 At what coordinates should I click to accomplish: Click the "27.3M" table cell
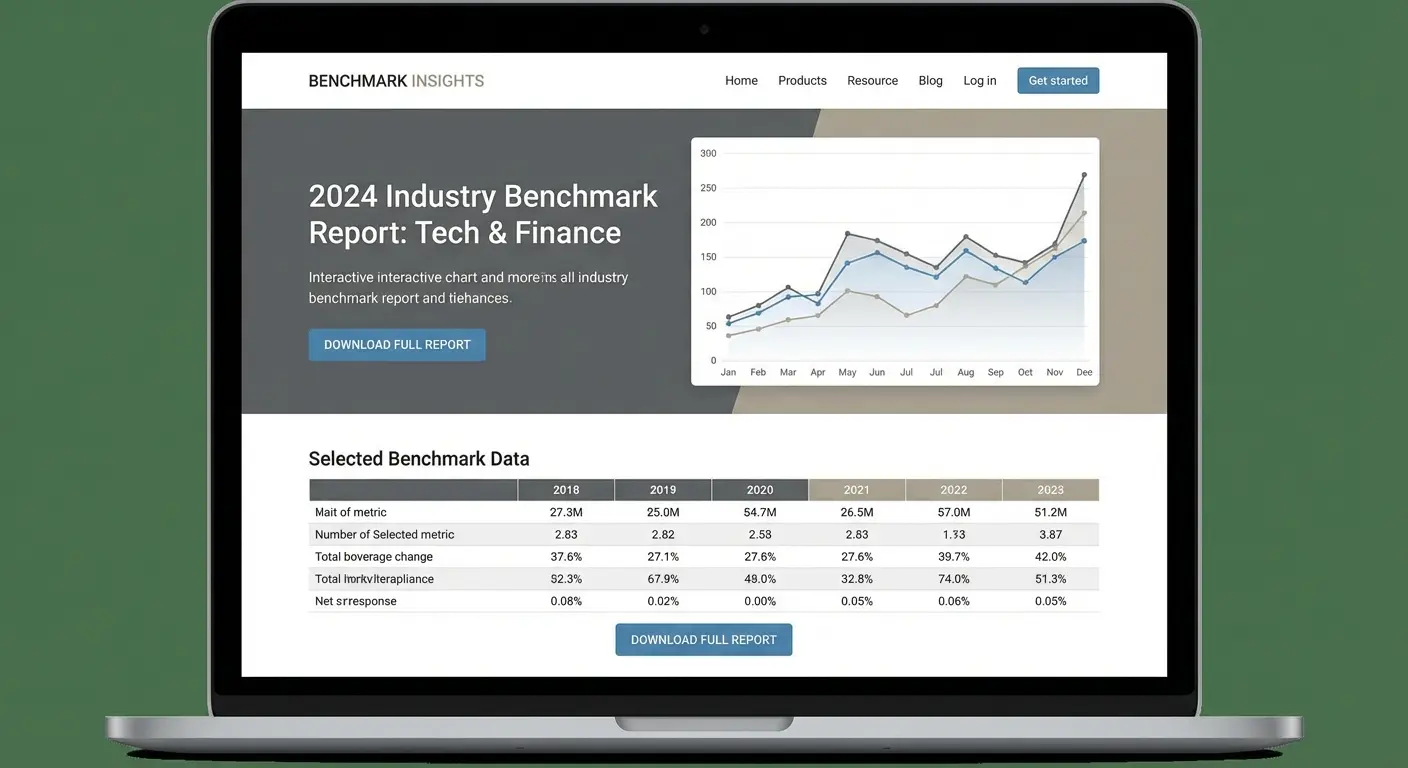tap(566, 512)
